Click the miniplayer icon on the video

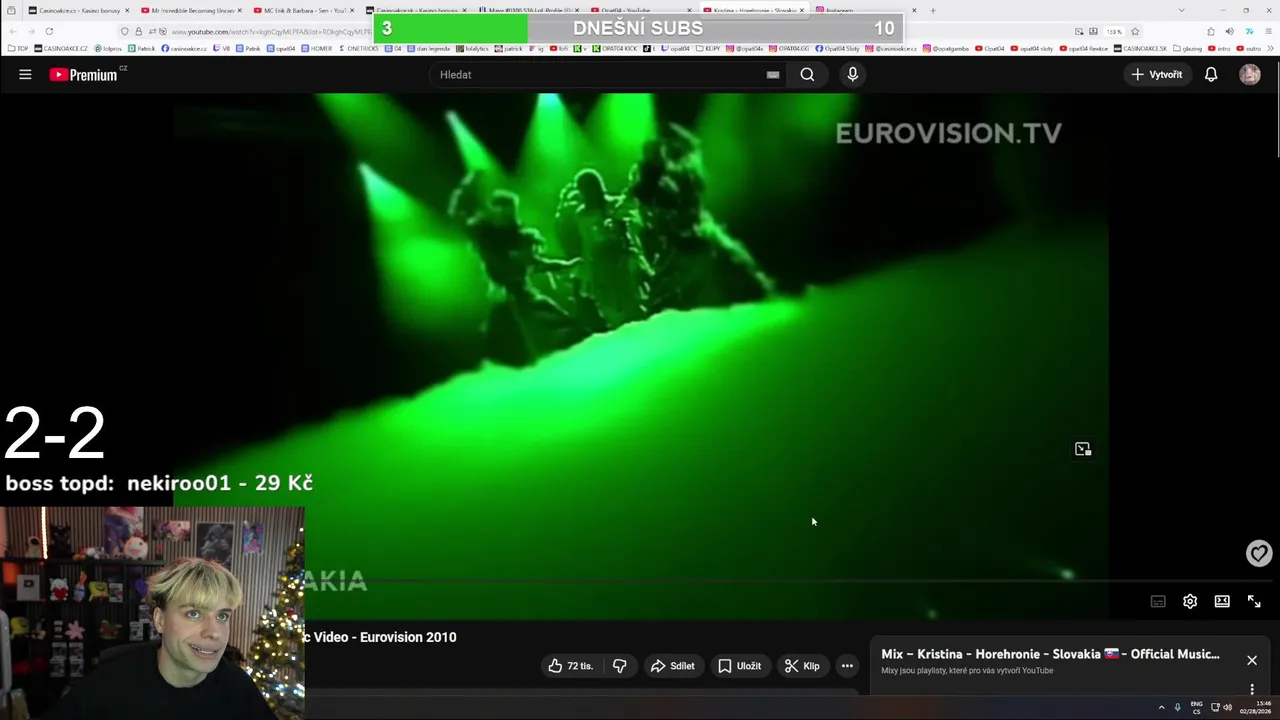pos(1083,449)
